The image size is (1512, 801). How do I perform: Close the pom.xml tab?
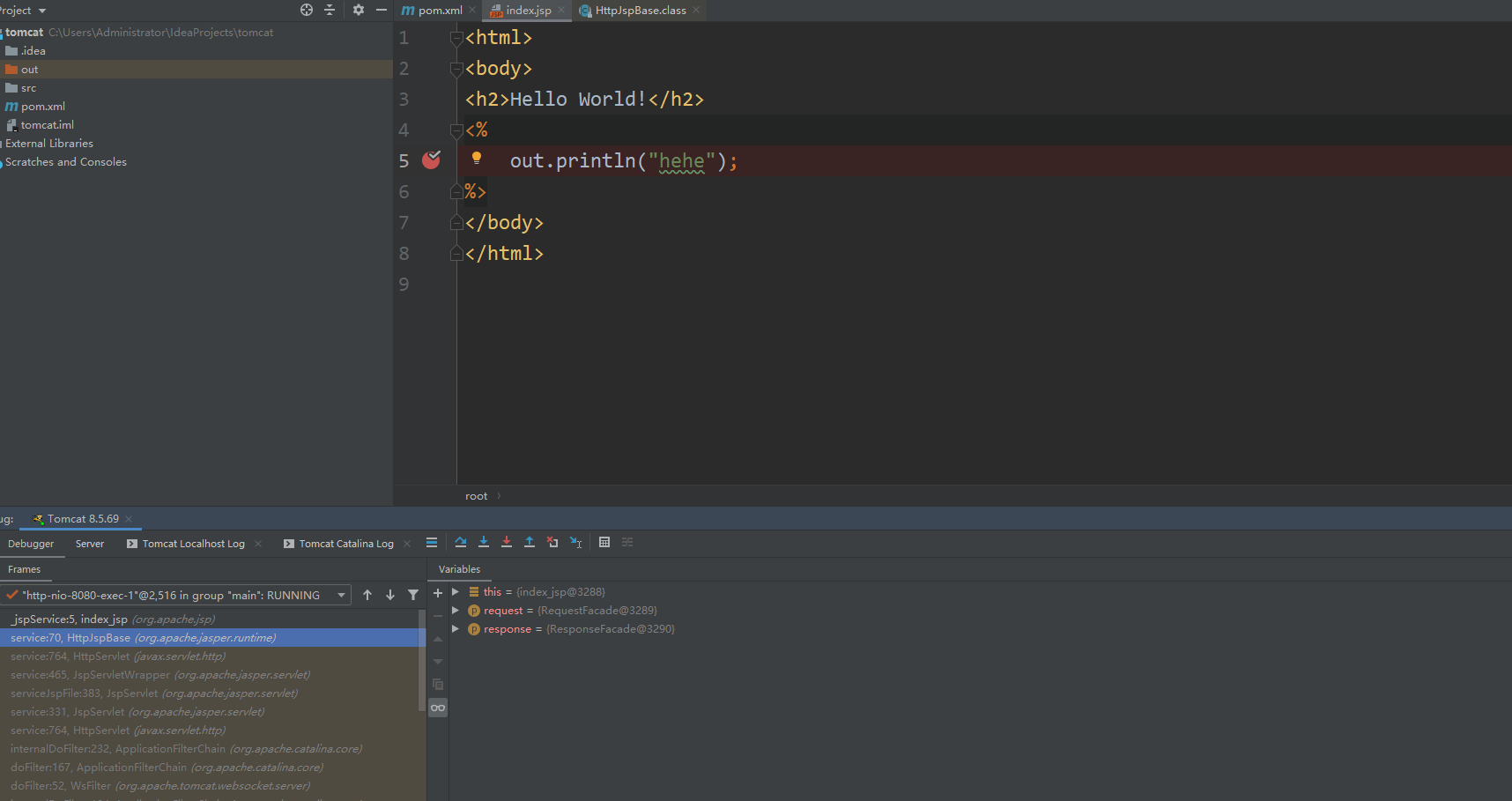[472, 11]
